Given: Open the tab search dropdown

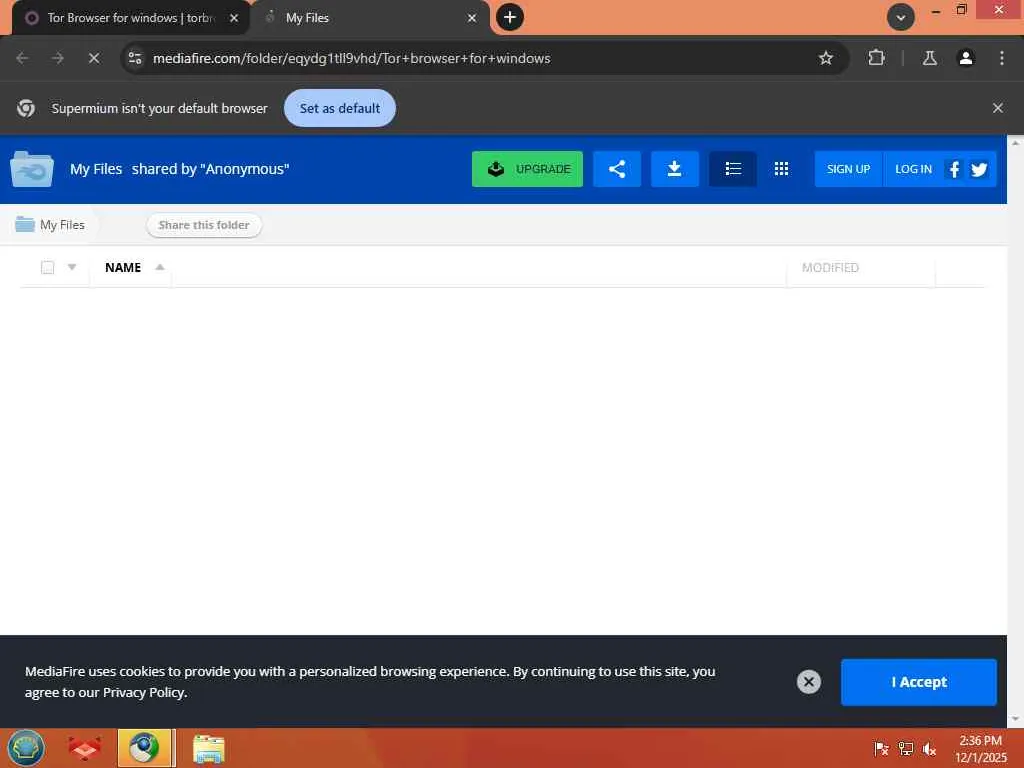Looking at the screenshot, I should tap(901, 17).
